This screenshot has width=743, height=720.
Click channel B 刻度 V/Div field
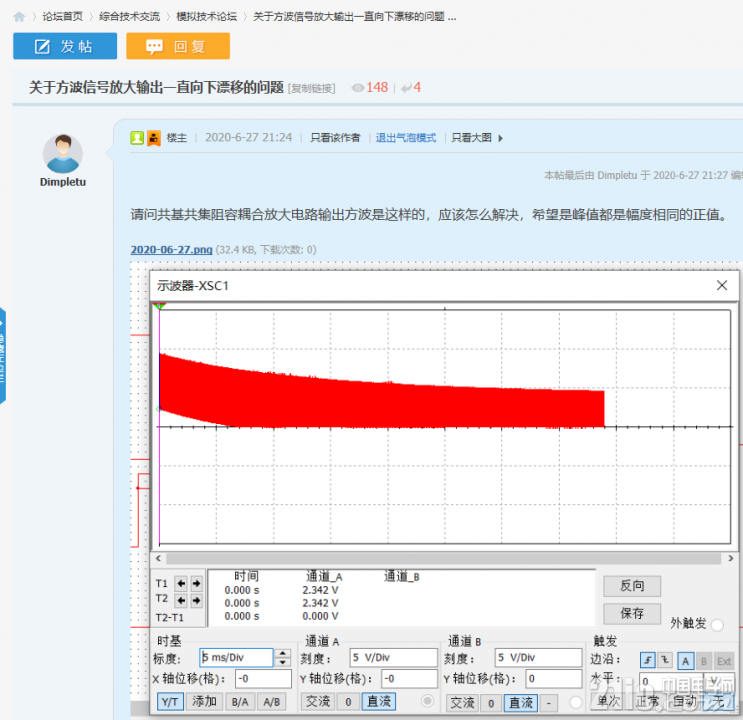[x=538, y=657]
